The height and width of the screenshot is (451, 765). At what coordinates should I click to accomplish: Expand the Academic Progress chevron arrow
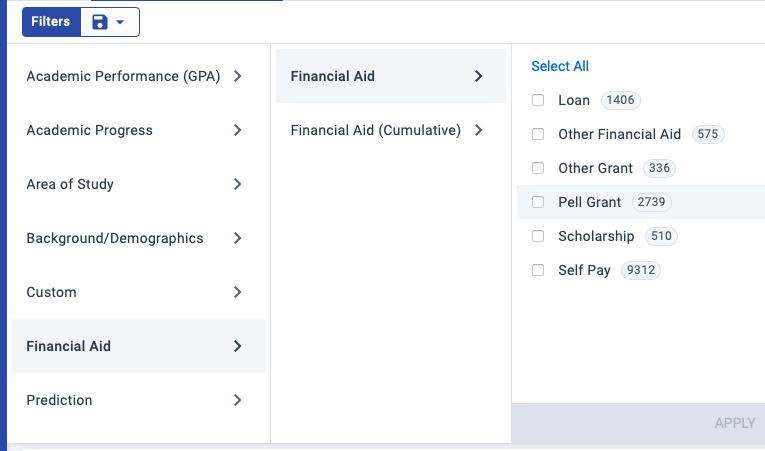click(x=237, y=130)
